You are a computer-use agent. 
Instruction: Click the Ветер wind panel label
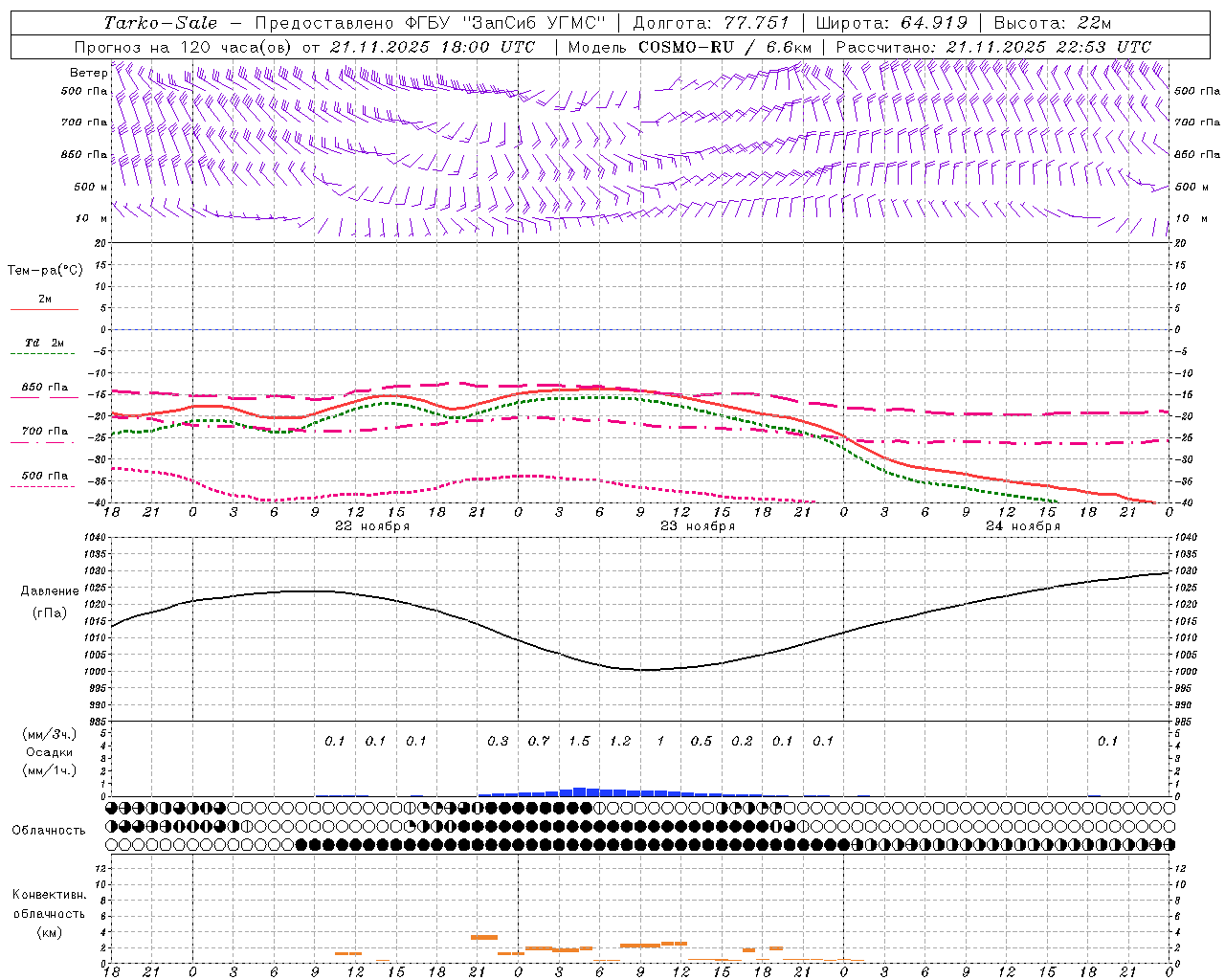click(x=88, y=73)
